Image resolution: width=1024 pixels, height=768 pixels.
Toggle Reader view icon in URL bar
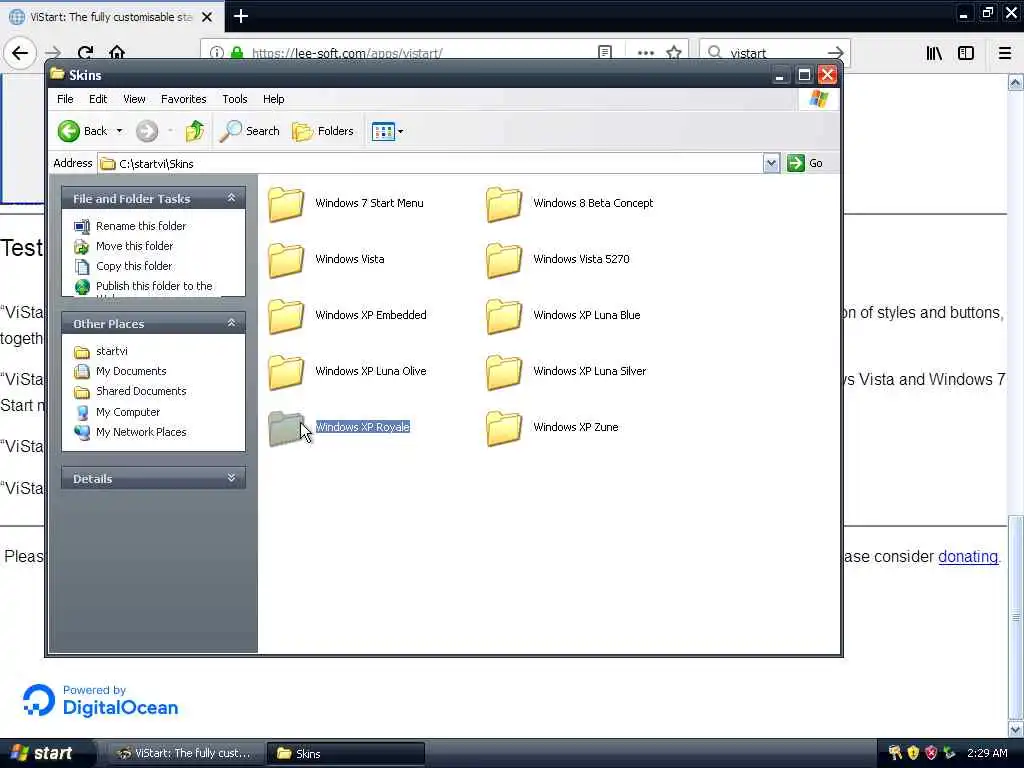605,53
